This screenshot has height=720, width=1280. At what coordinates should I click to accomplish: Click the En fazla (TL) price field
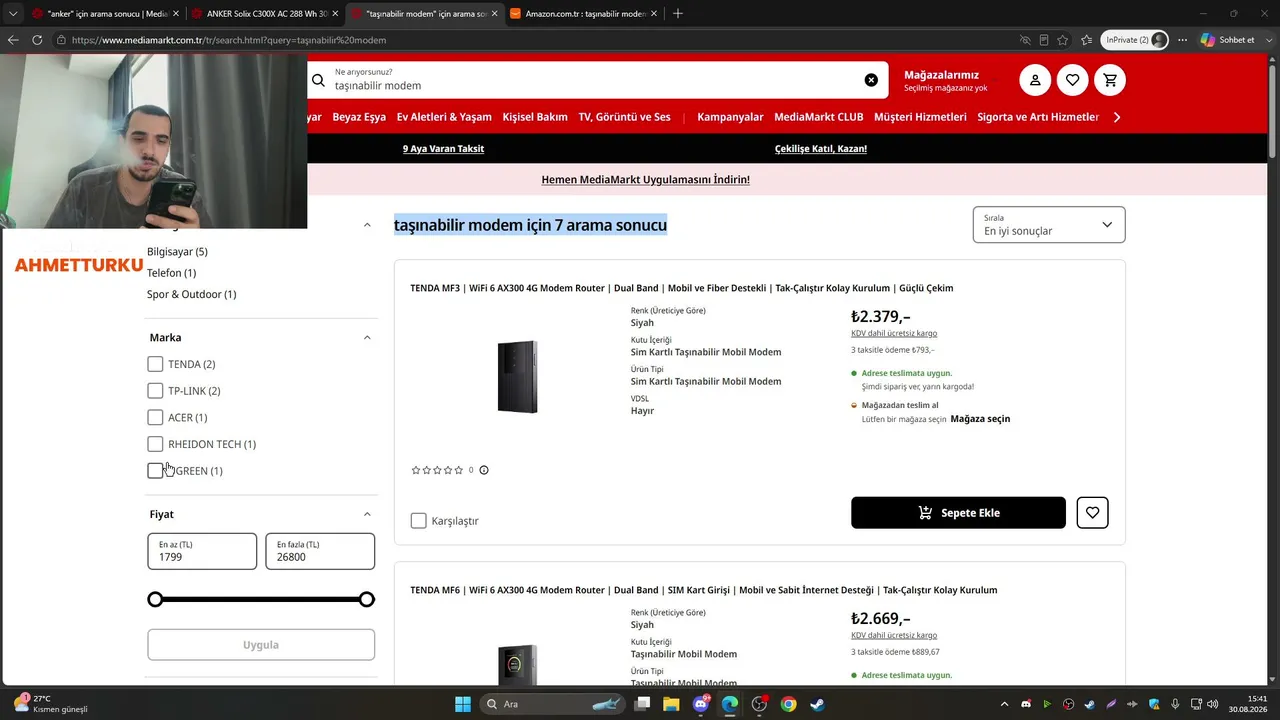[x=320, y=551]
